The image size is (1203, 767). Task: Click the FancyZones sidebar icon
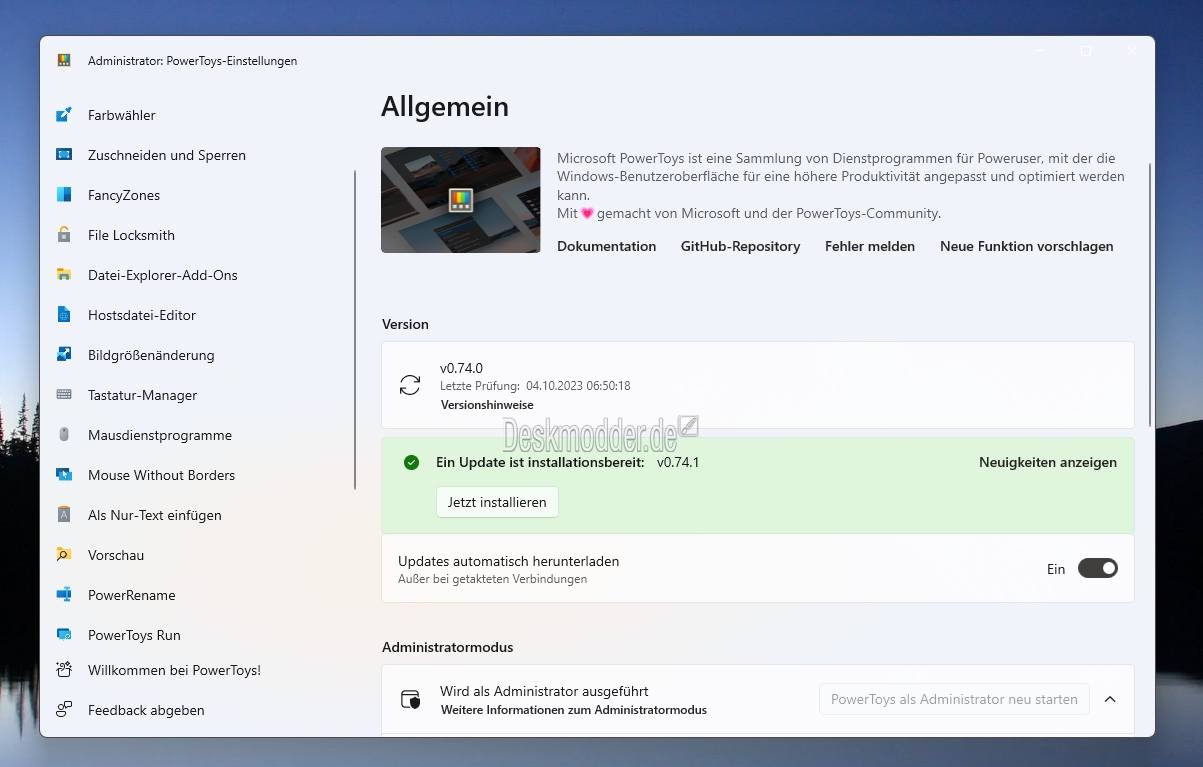pyautogui.click(x=64, y=195)
